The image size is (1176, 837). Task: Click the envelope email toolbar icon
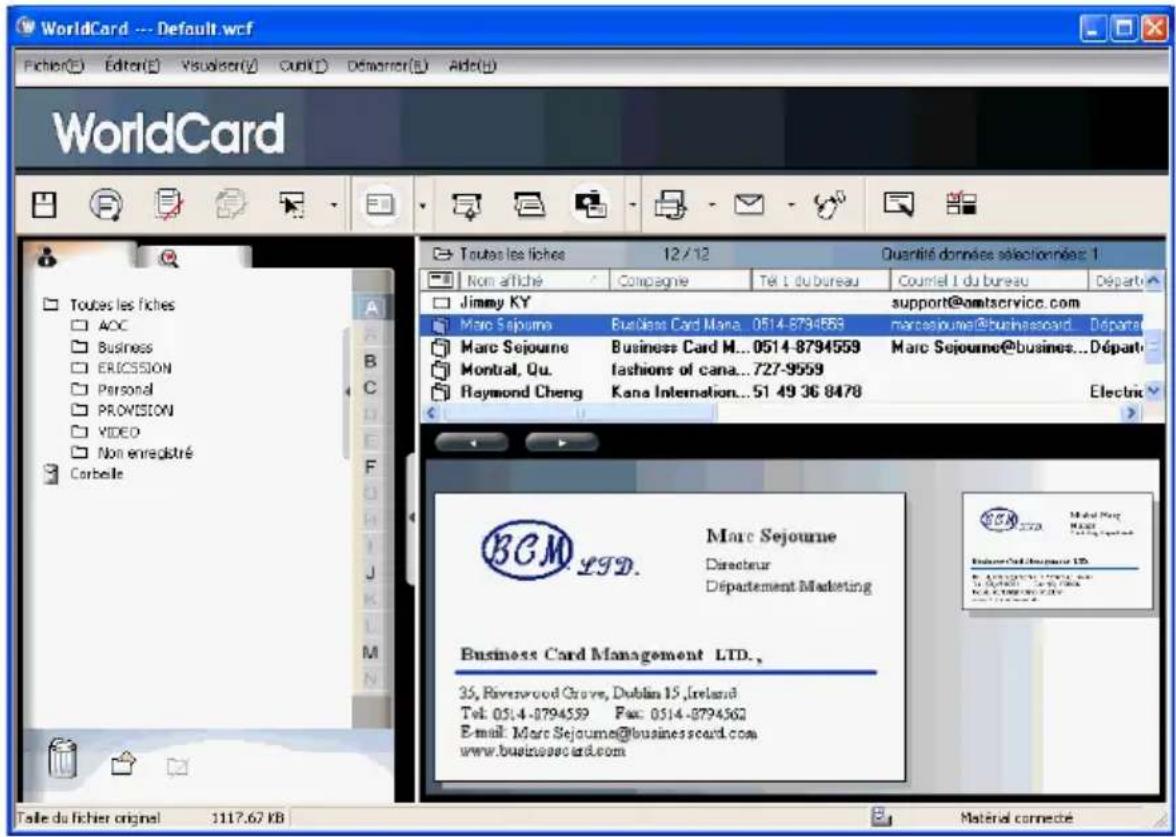[x=749, y=205]
